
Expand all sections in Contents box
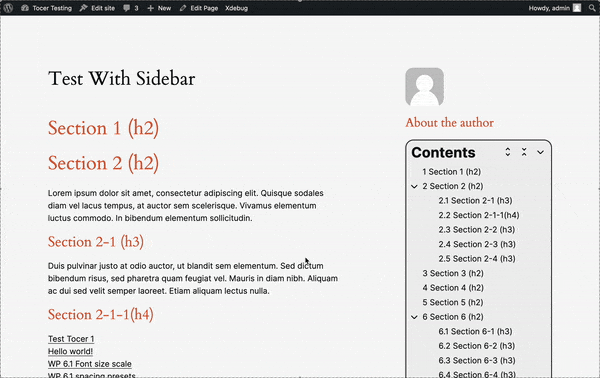click(507, 152)
